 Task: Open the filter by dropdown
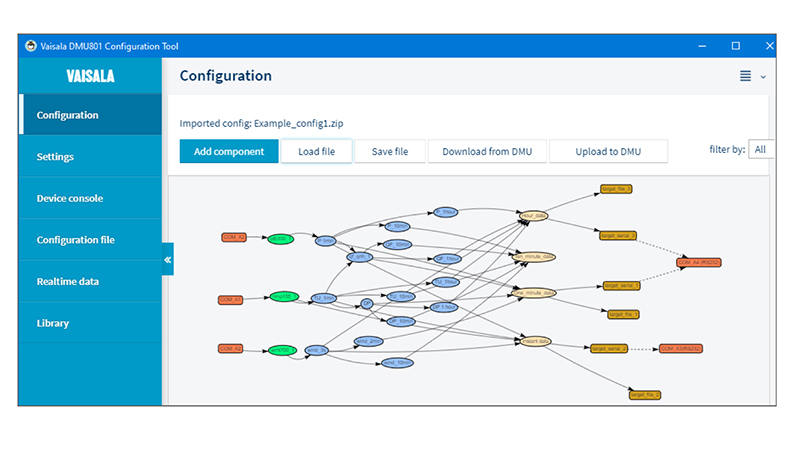[761, 150]
